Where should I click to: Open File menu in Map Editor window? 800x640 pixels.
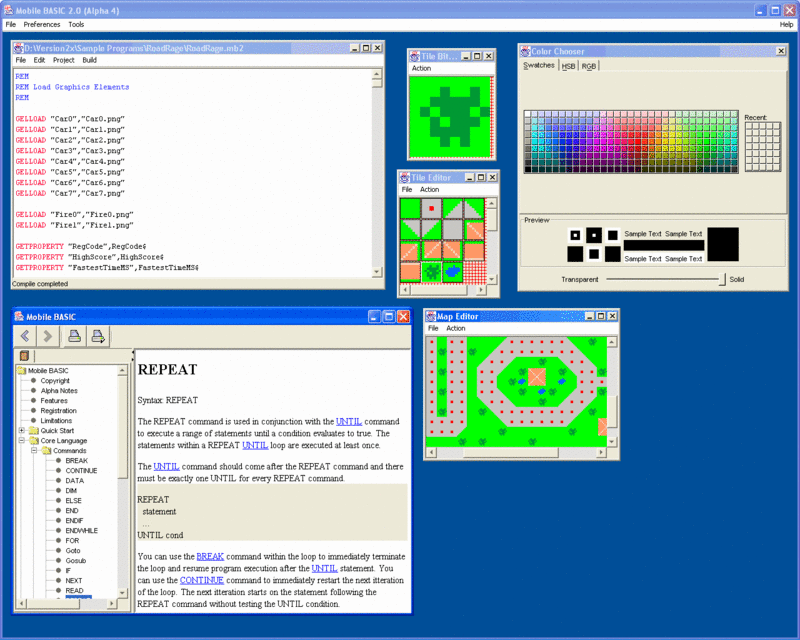433,328
